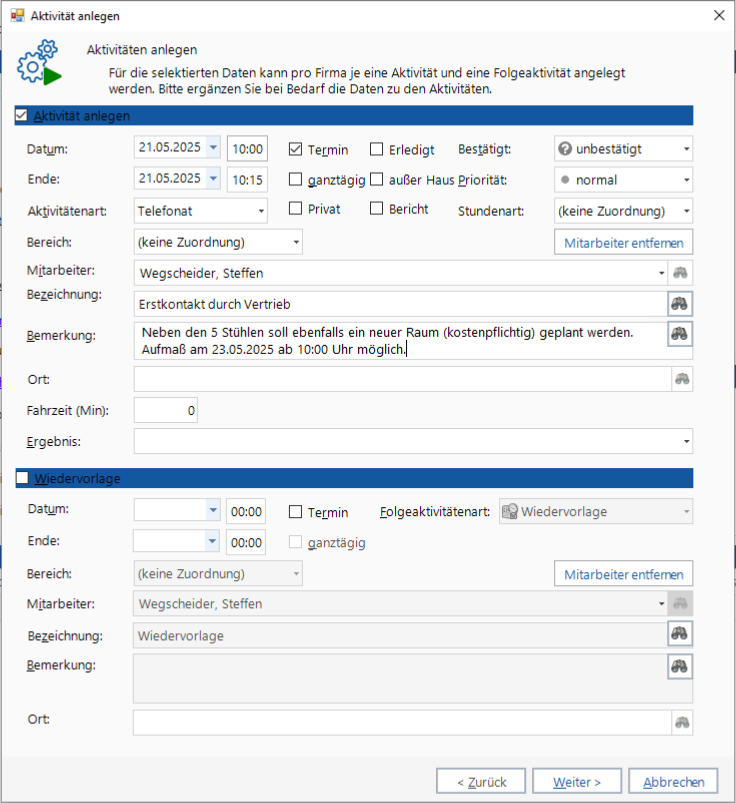The width and height of the screenshot is (736, 803).
Task: Click binoculars icon beside lower Ort field
Action: (682, 723)
